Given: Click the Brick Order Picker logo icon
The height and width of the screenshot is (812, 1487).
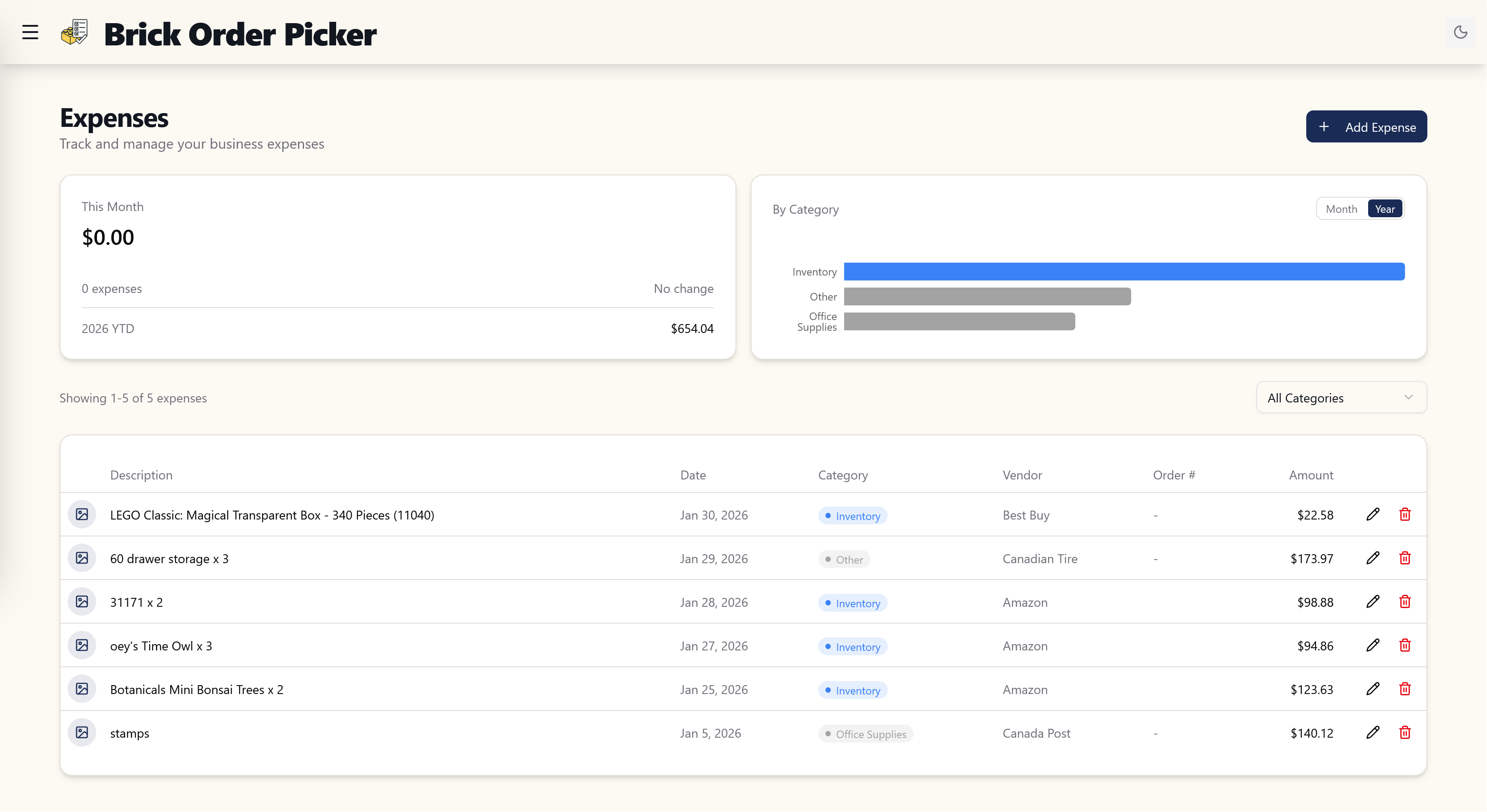Looking at the screenshot, I should tap(74, 32).
